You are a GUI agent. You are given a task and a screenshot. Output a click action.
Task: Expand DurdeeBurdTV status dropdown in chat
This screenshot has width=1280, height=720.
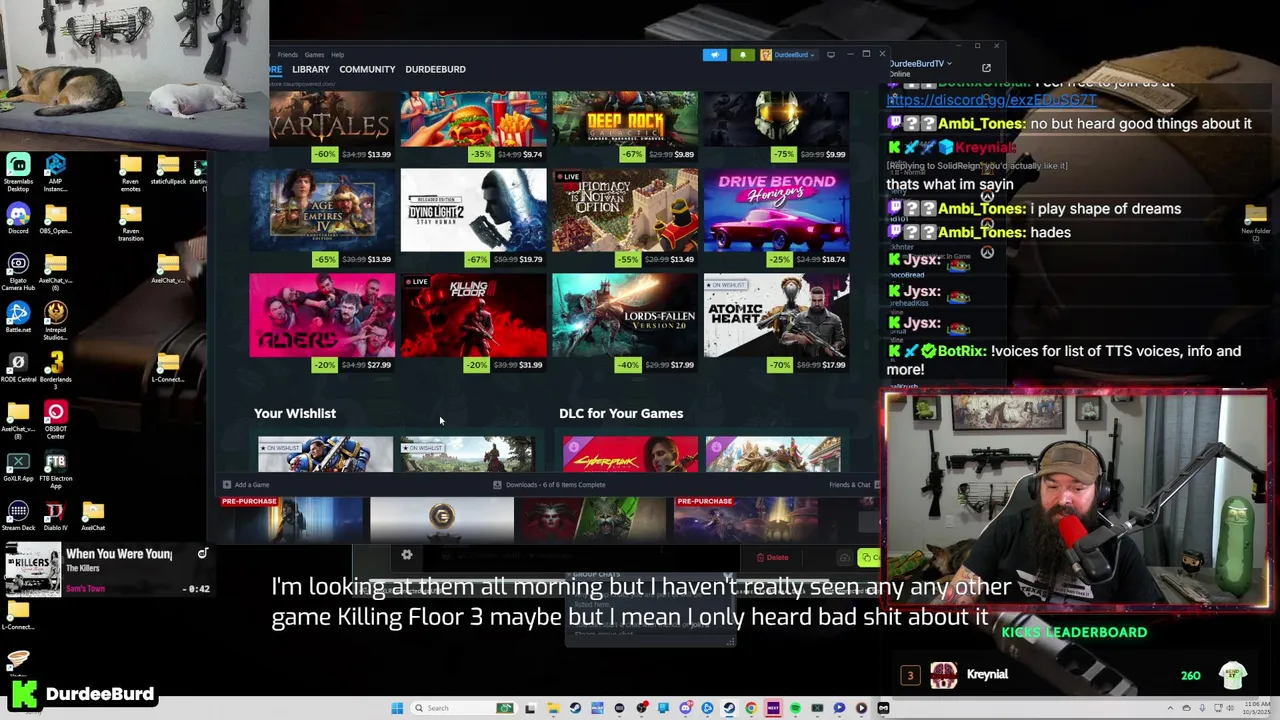[x=920, y=64]
